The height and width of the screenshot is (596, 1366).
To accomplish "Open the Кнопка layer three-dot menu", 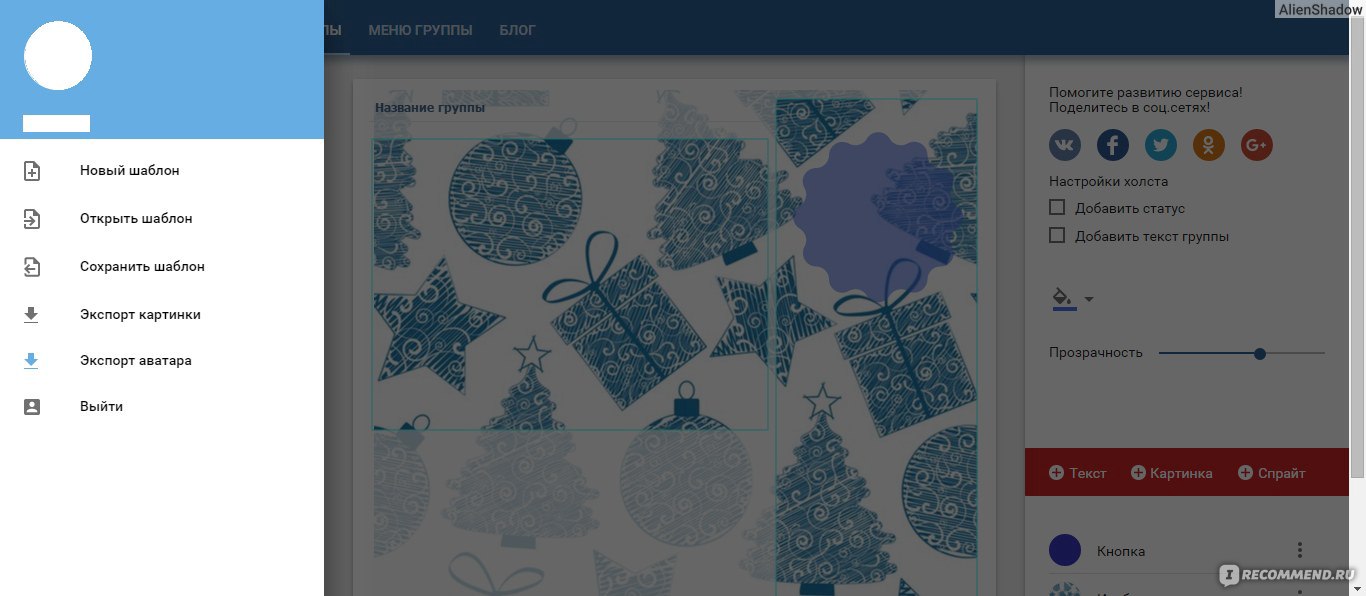I will pyautogui.click(x=1300, y=550).
